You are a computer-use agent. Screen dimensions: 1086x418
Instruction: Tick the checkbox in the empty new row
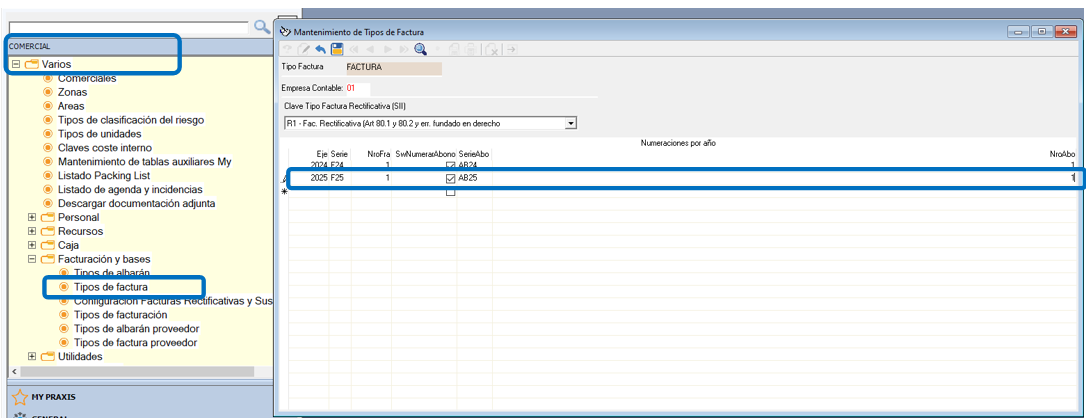click(x=450, y=192)
